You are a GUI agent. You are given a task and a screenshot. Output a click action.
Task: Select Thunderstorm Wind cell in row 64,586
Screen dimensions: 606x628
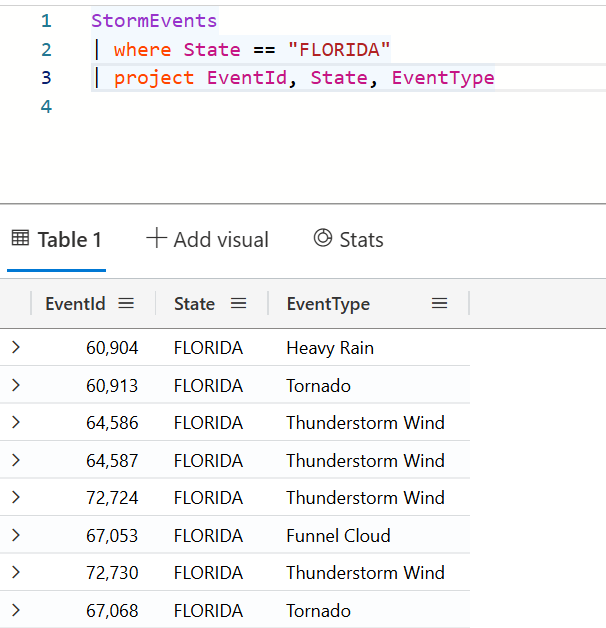(366, 423)
